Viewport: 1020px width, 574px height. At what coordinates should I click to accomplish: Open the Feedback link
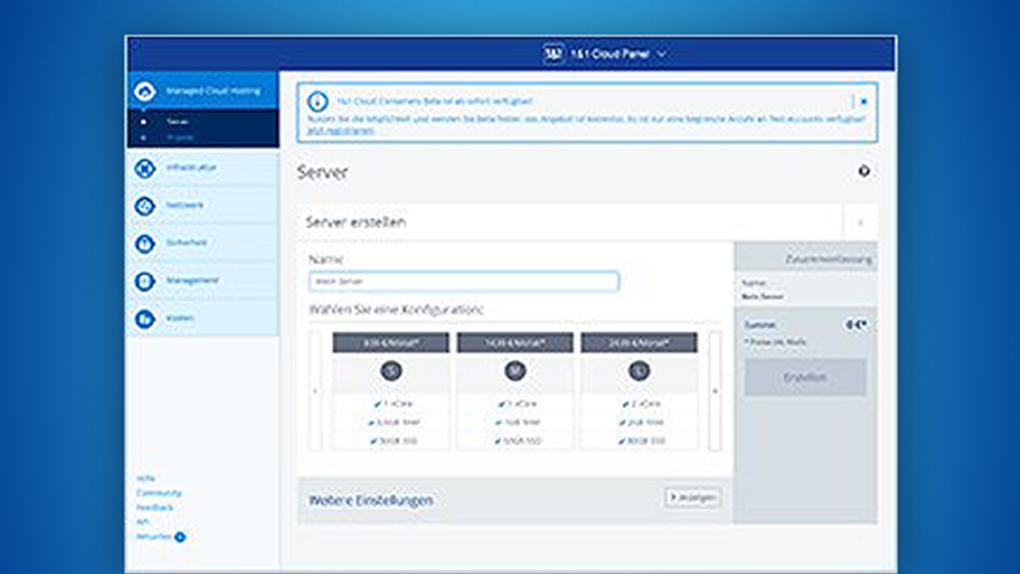click(155, 507)
